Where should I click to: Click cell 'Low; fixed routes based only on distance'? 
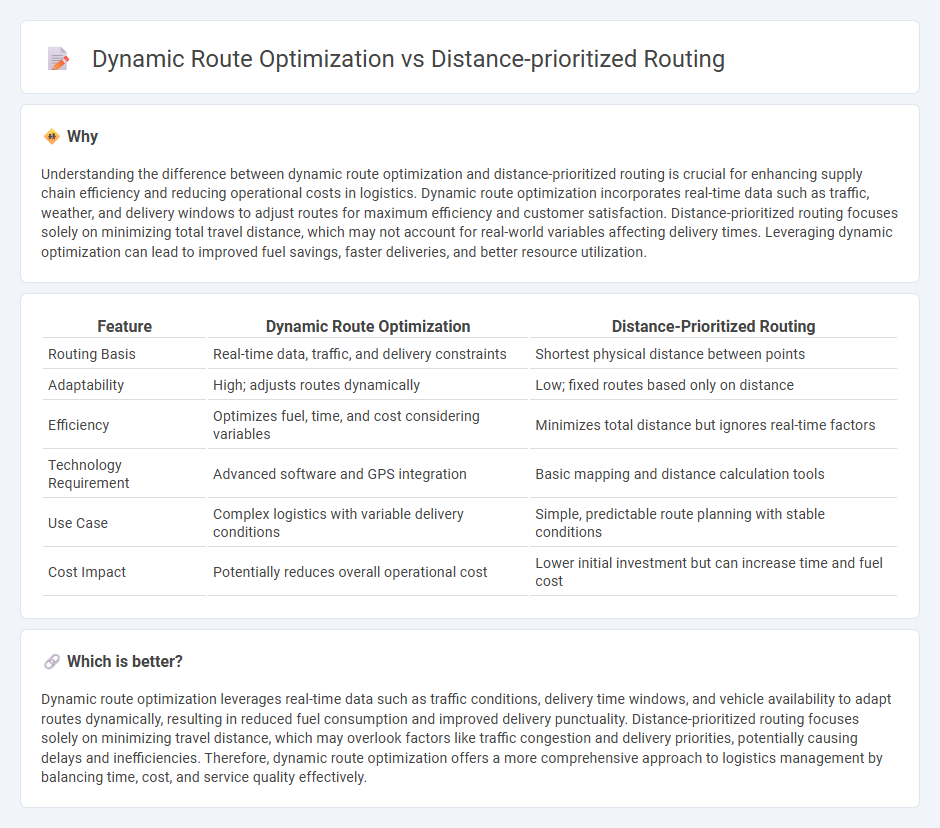click(x=713, y=385)
